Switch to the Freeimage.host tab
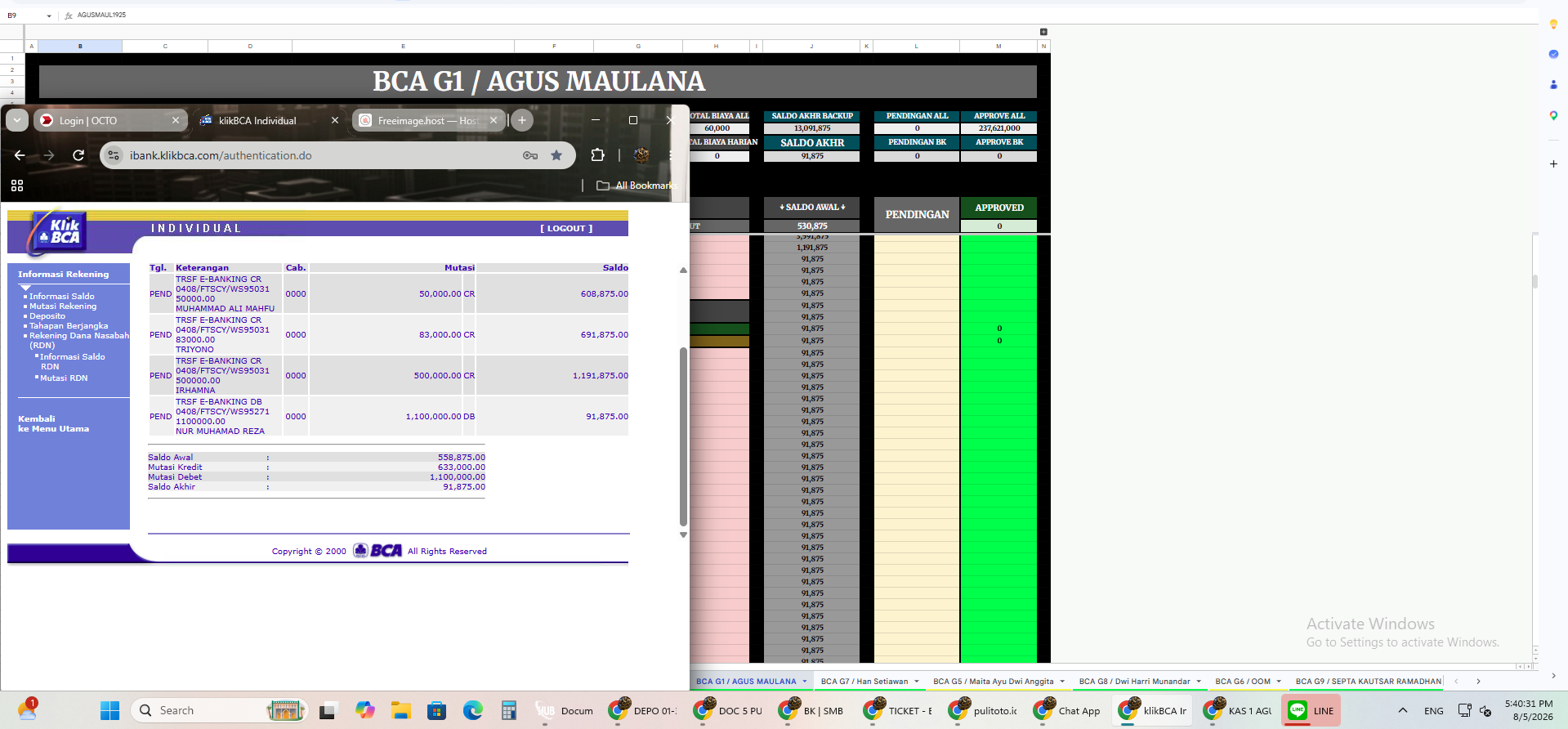The height and width of the screenshot is (729, 1568). (x=428, y=120)
